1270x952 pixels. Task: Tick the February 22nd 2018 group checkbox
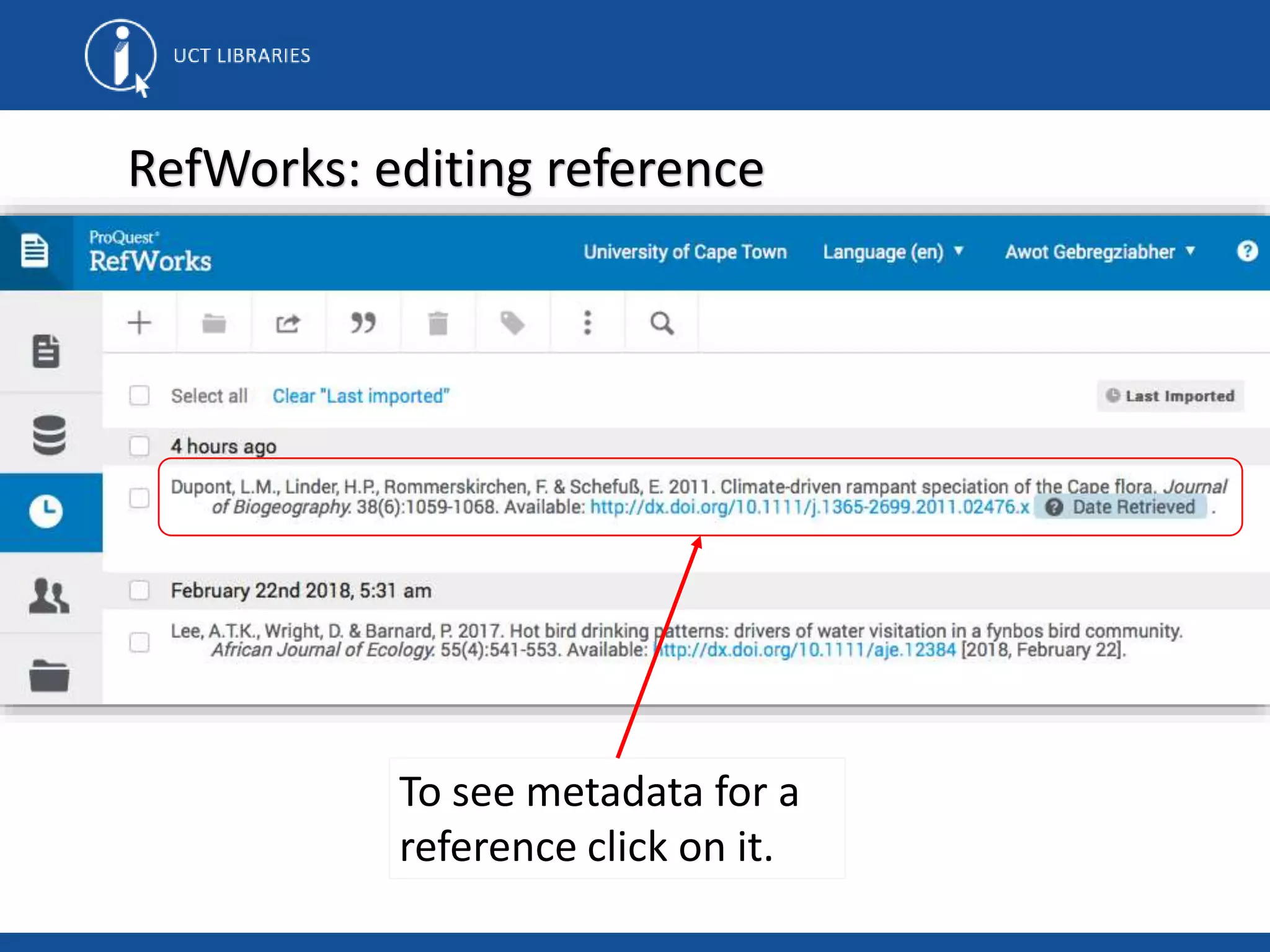140,590
